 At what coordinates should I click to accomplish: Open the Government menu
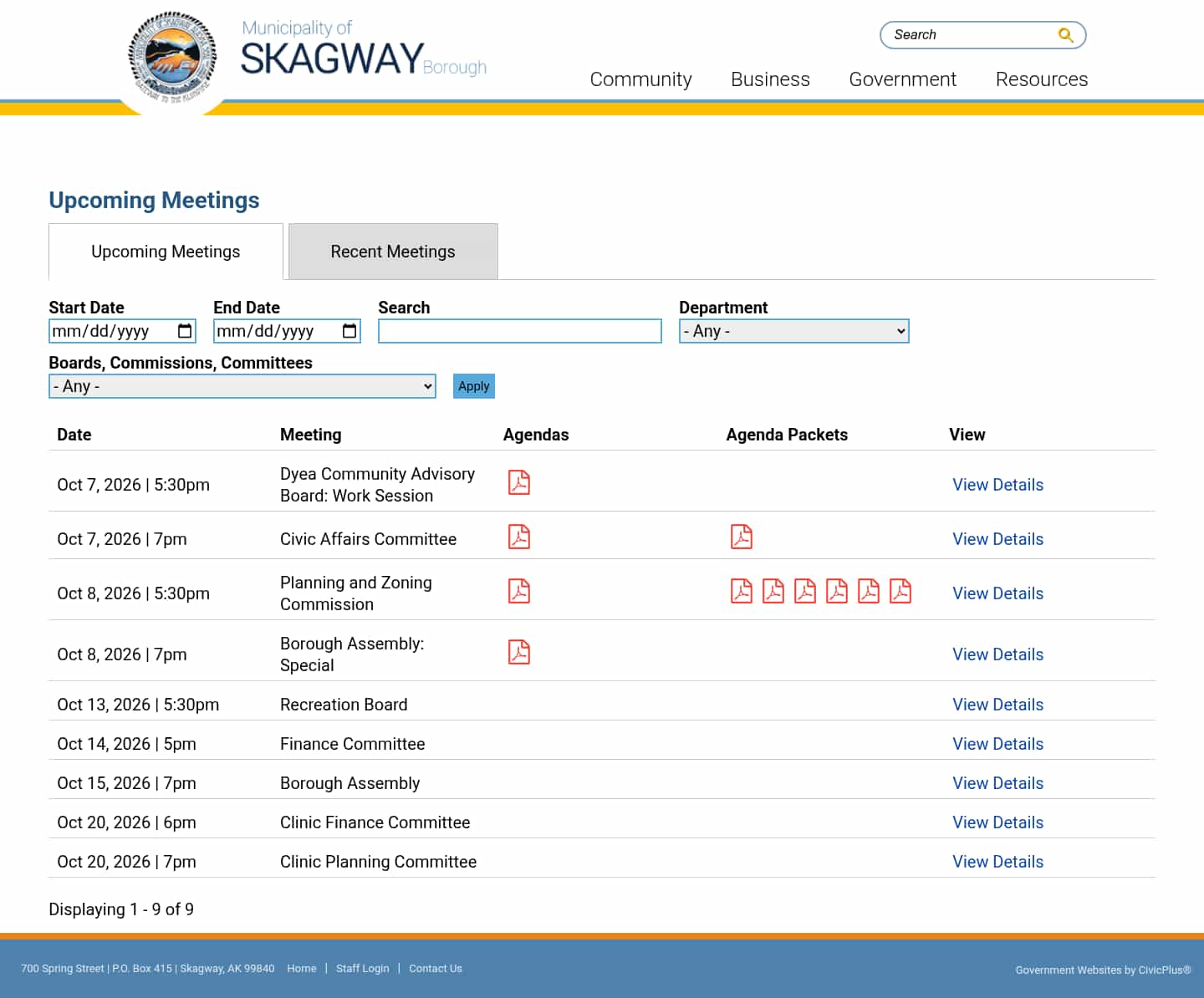tap(902, 79)
